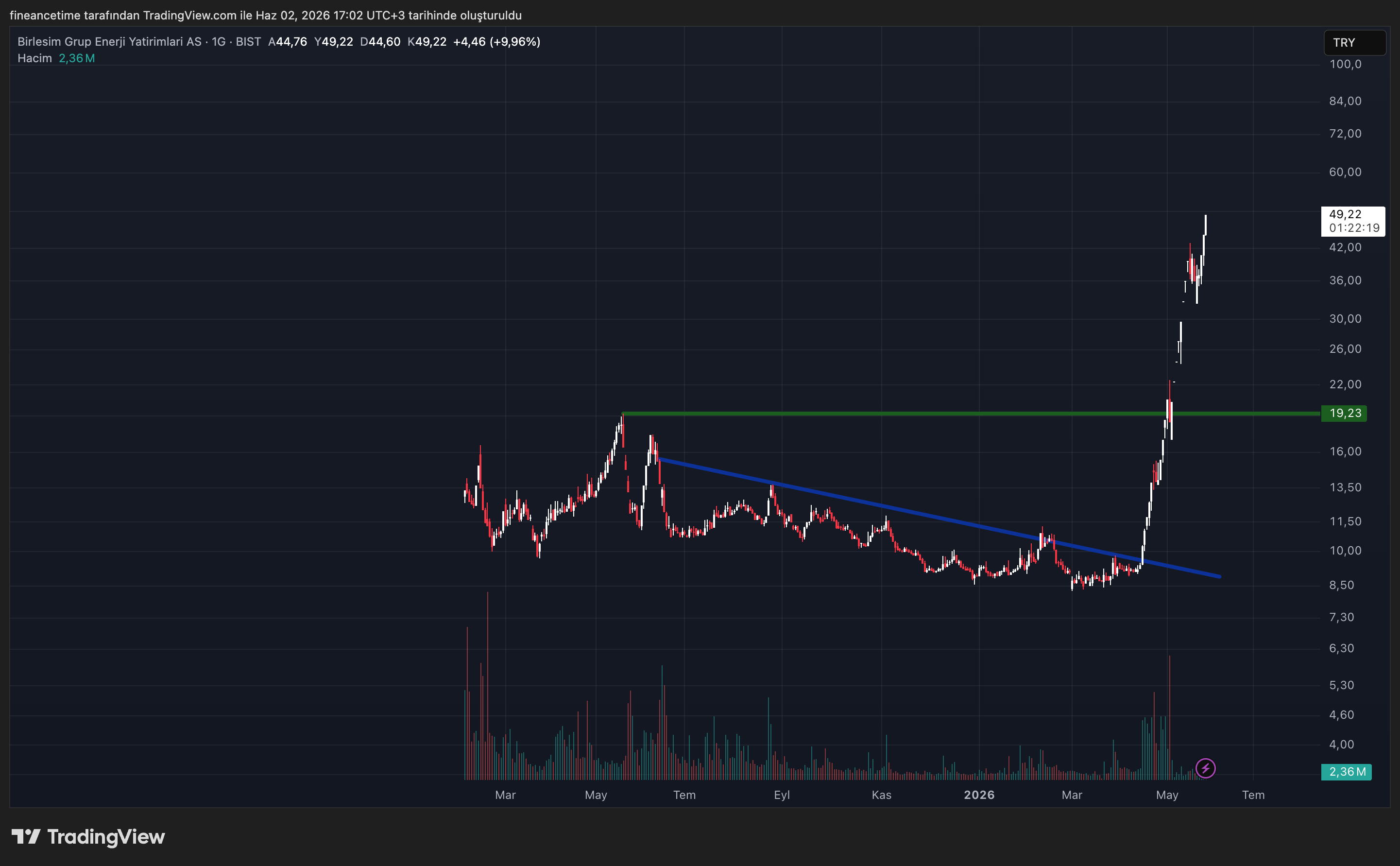
Task: Click the Birlesim Grup Enerji Yatirimlari AS title
Action: click(109, 42)
